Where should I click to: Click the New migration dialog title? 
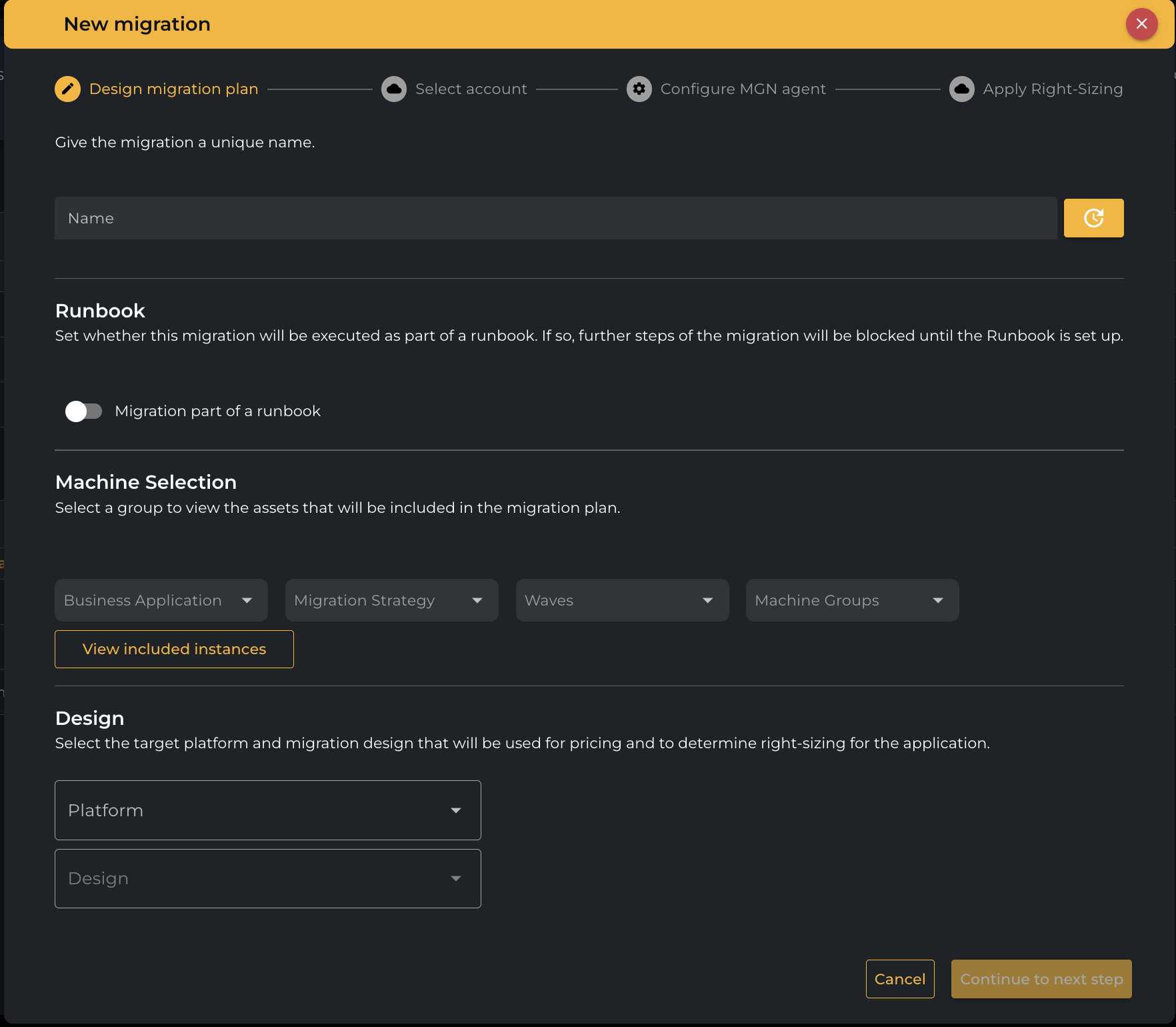pyautogui.click(x=137, y=24)
